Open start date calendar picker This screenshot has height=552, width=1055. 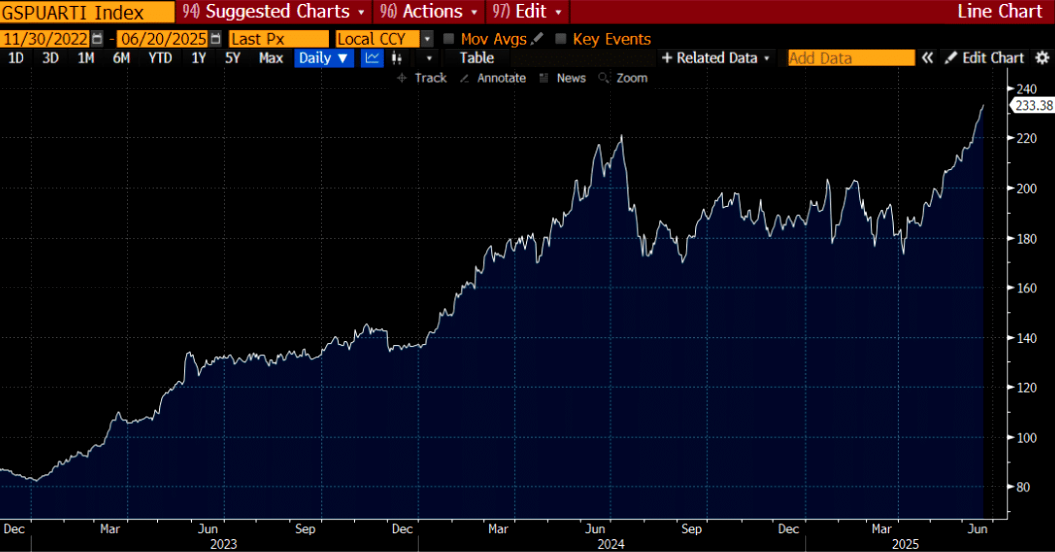coord(97,39)
